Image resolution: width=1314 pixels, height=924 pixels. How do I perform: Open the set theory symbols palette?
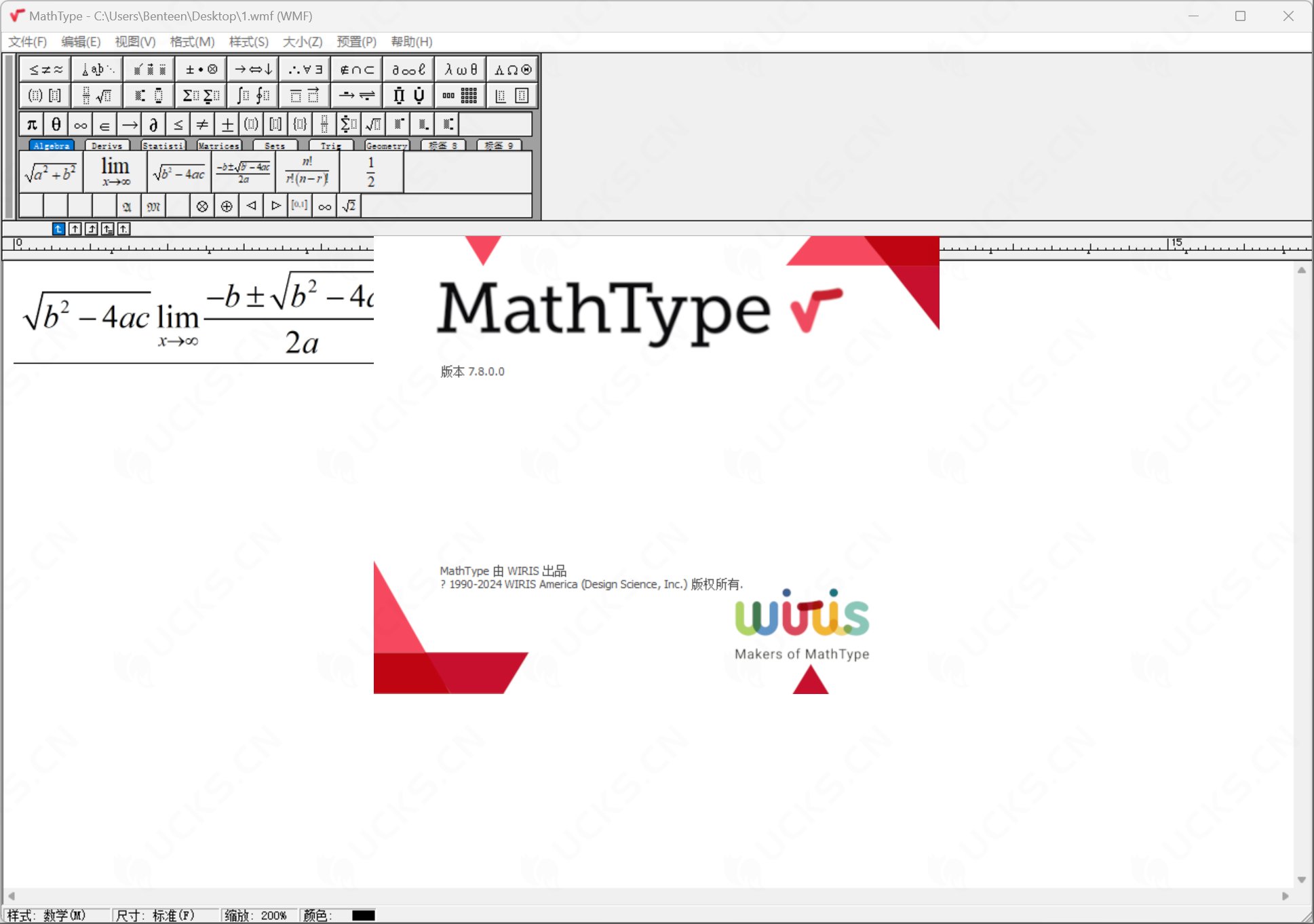click(357, 69)
